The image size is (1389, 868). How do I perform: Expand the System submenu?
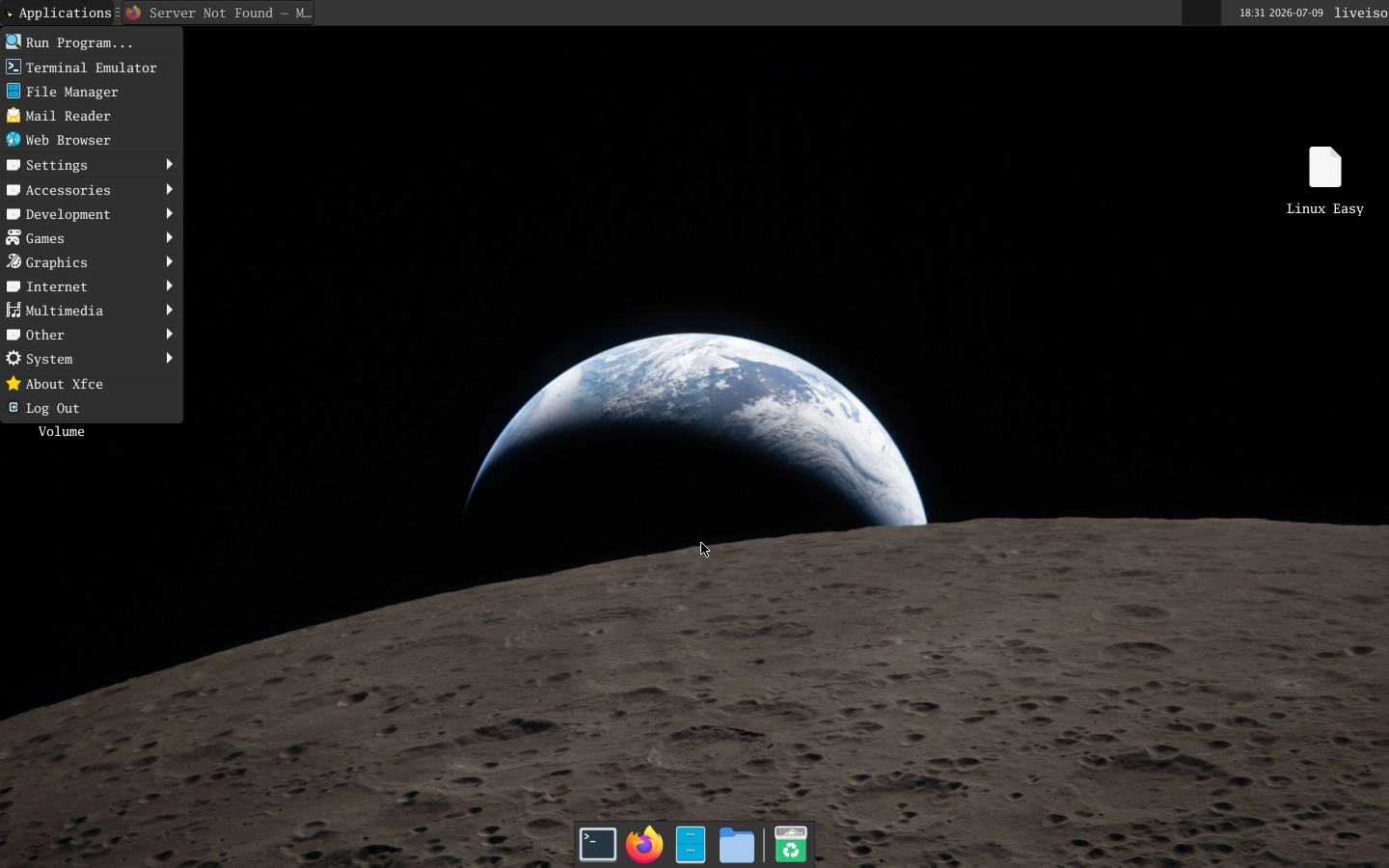pyautogui.click(x=92, y=359)
